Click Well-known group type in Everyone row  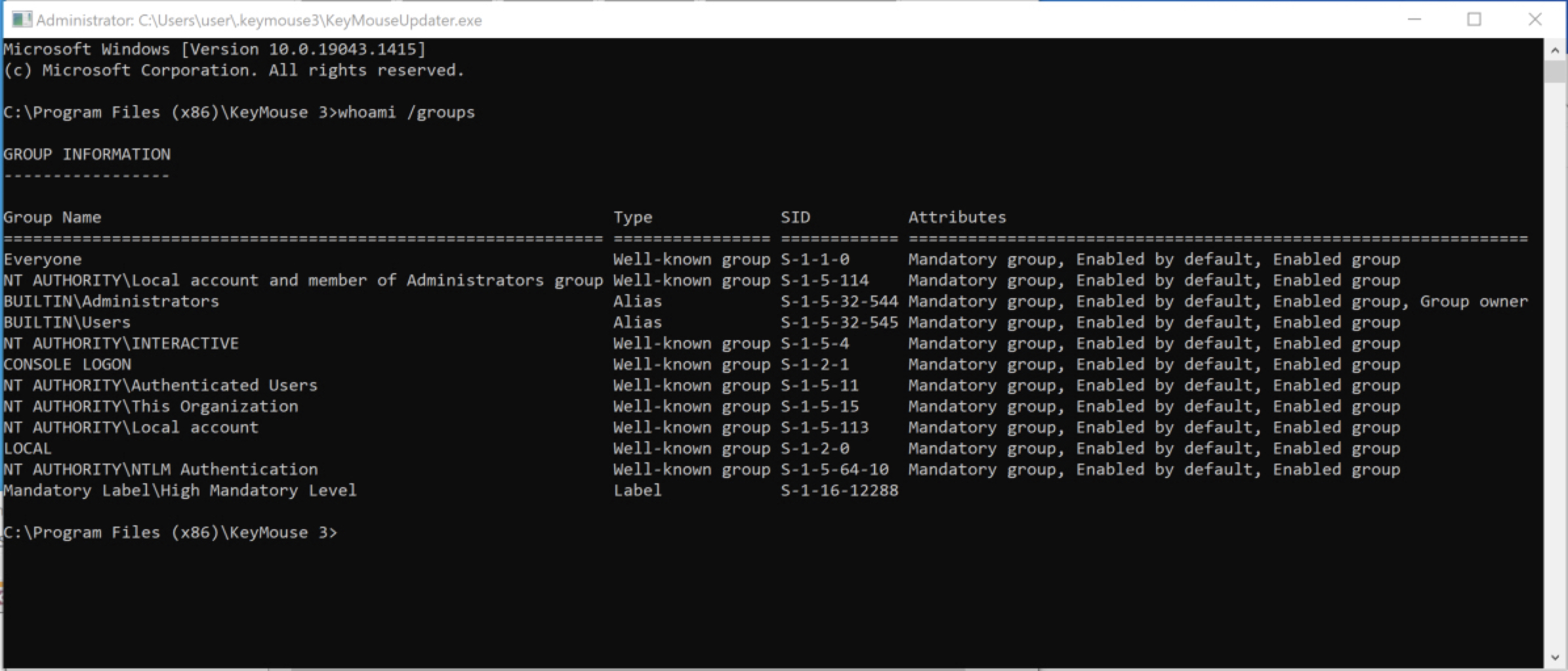click(691, 259)
